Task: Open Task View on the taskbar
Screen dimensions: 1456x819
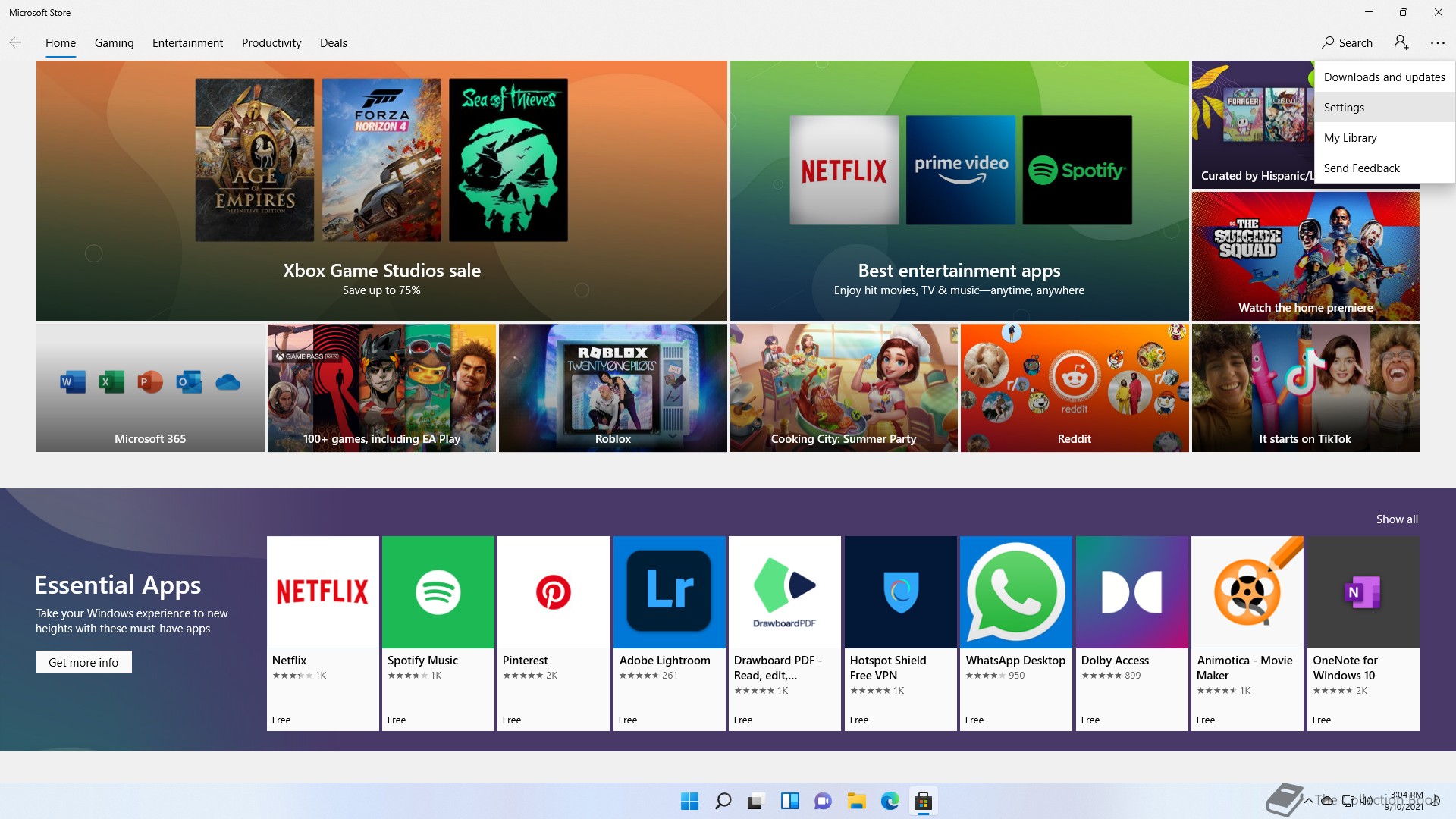Action: coord(756,801)
